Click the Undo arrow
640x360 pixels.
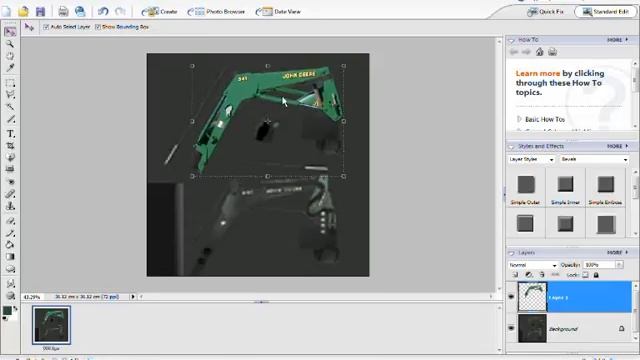[103, 11]
